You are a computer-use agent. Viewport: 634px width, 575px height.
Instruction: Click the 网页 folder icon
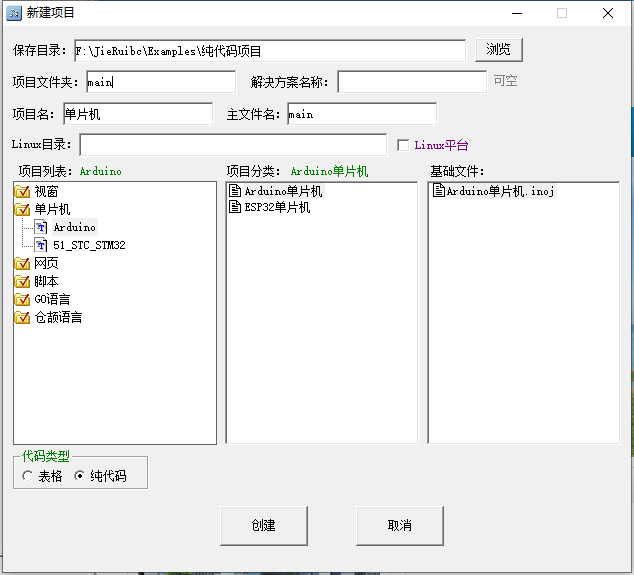(22, 263)
